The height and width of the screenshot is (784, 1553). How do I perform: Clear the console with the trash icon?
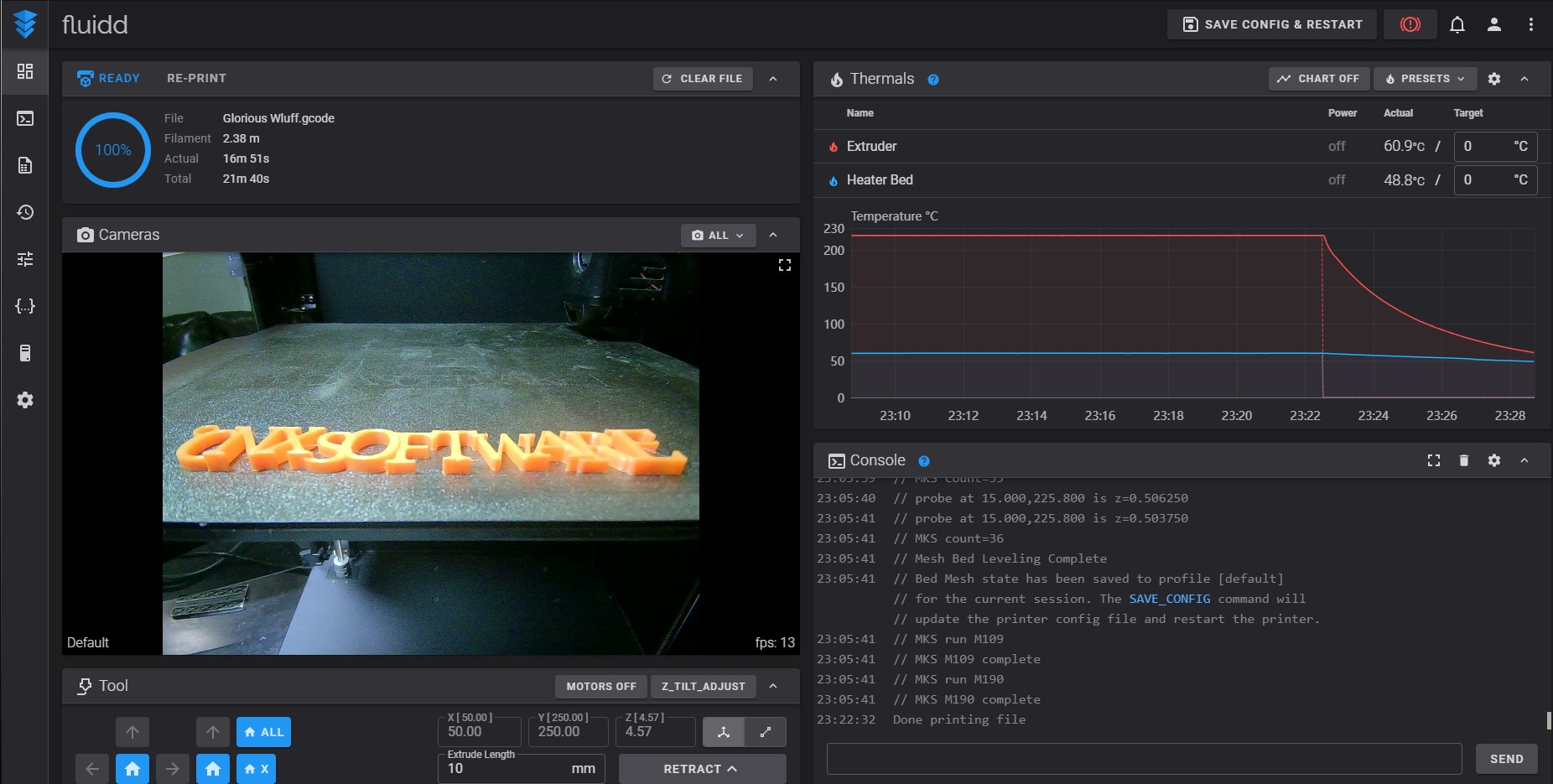(1464, 460)
